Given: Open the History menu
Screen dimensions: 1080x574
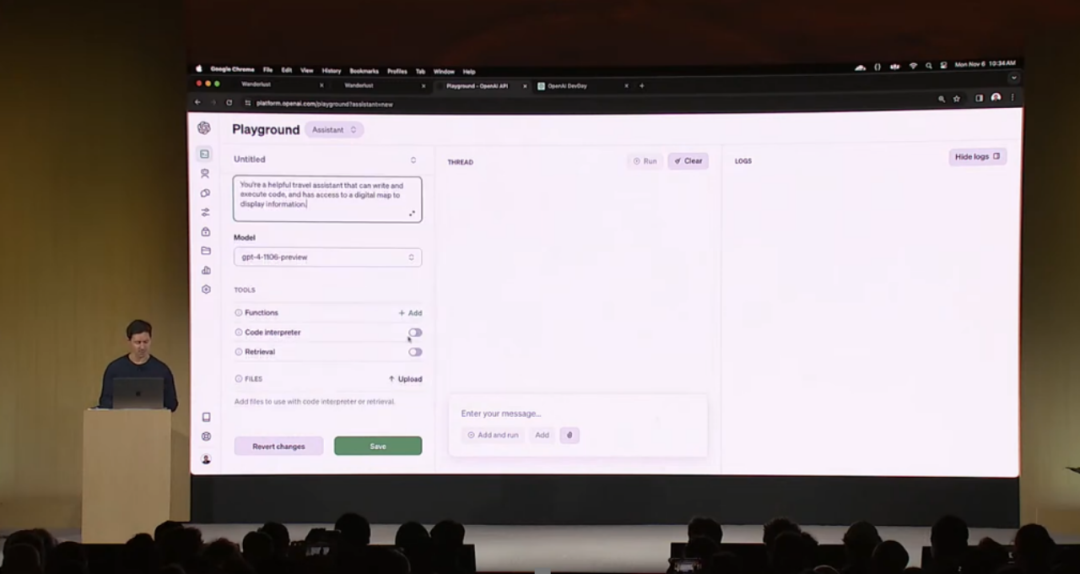Looking at the screenshot, I should coord(331,71).
